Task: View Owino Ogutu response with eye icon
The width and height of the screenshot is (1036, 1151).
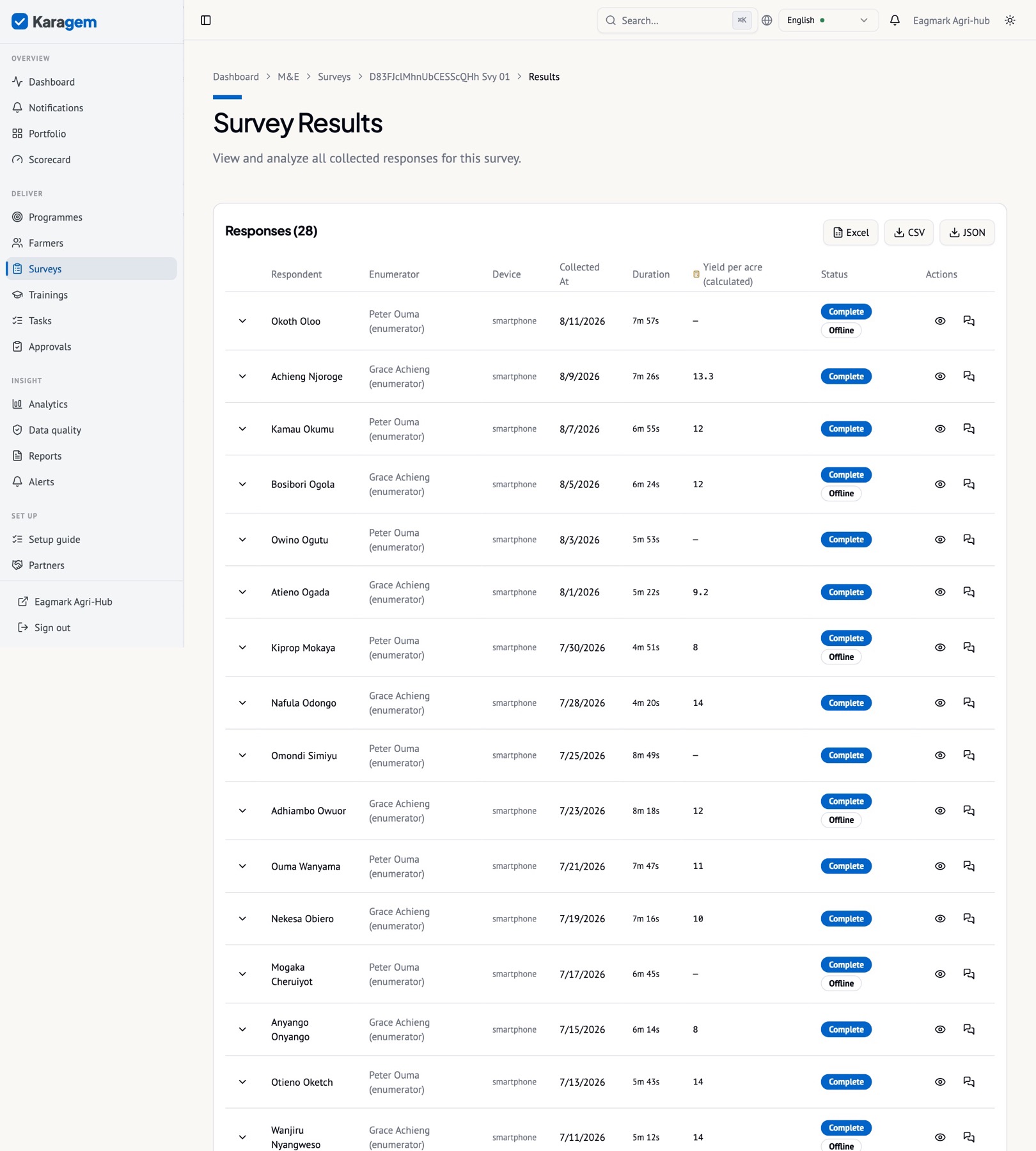Action: coord(940,540)
